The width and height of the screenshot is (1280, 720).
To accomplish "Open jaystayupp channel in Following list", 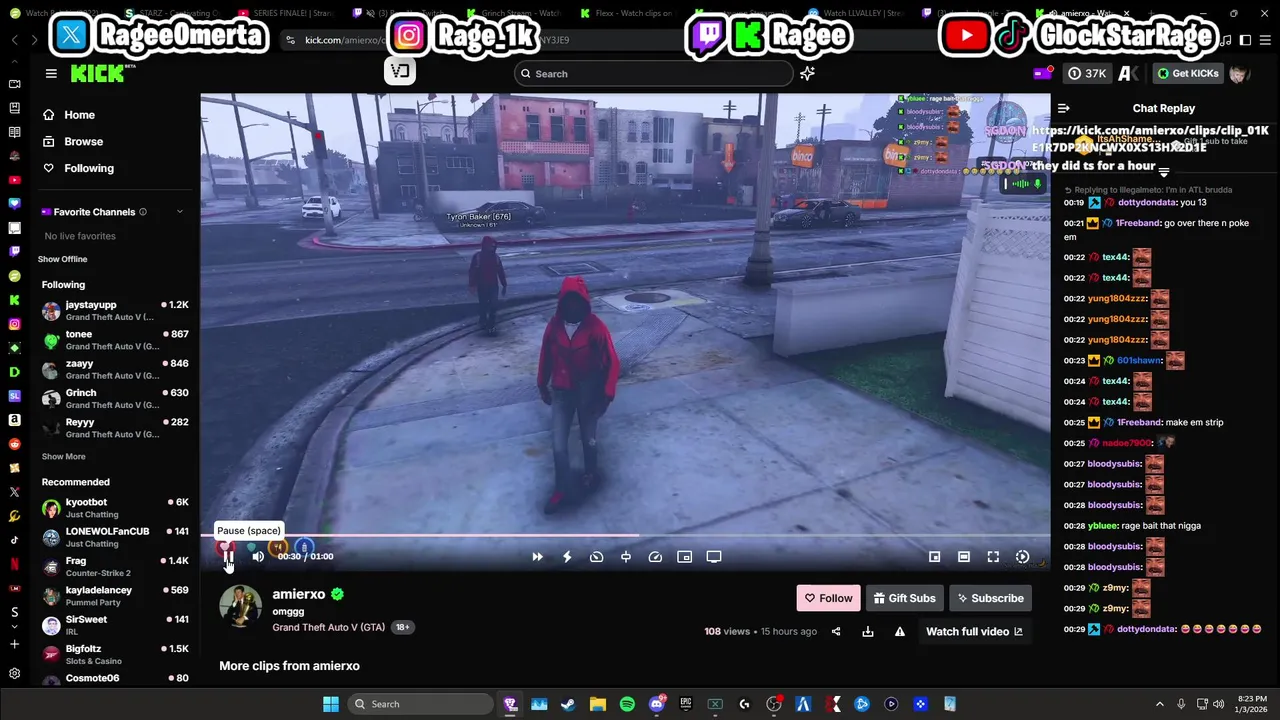I will point(115,310).
